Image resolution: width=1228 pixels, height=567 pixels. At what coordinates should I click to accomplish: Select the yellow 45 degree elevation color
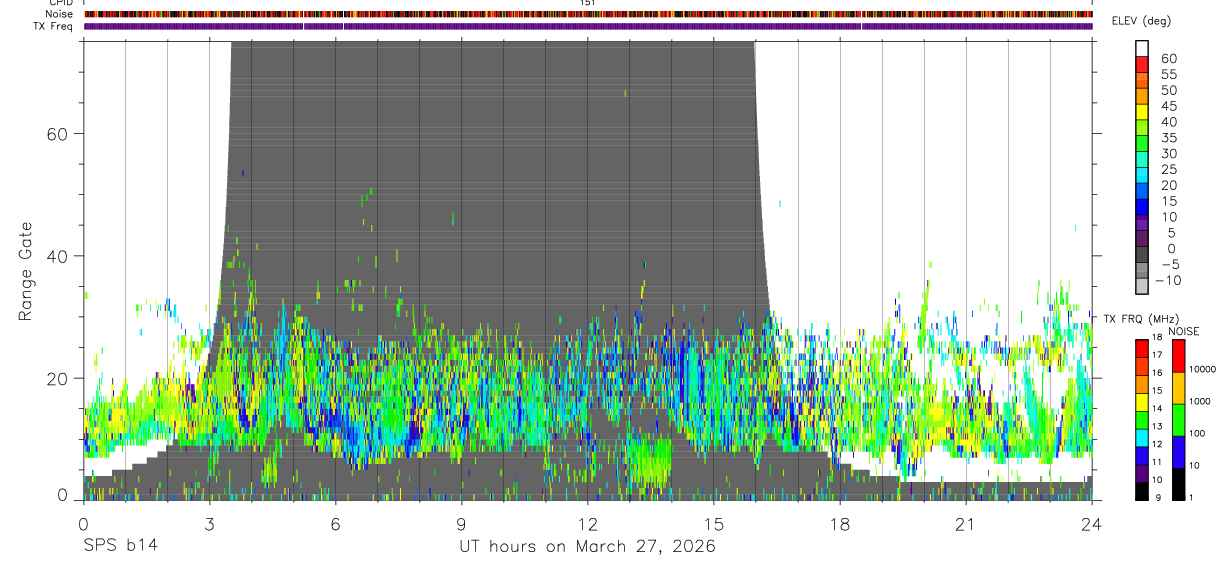point(1142,111)
